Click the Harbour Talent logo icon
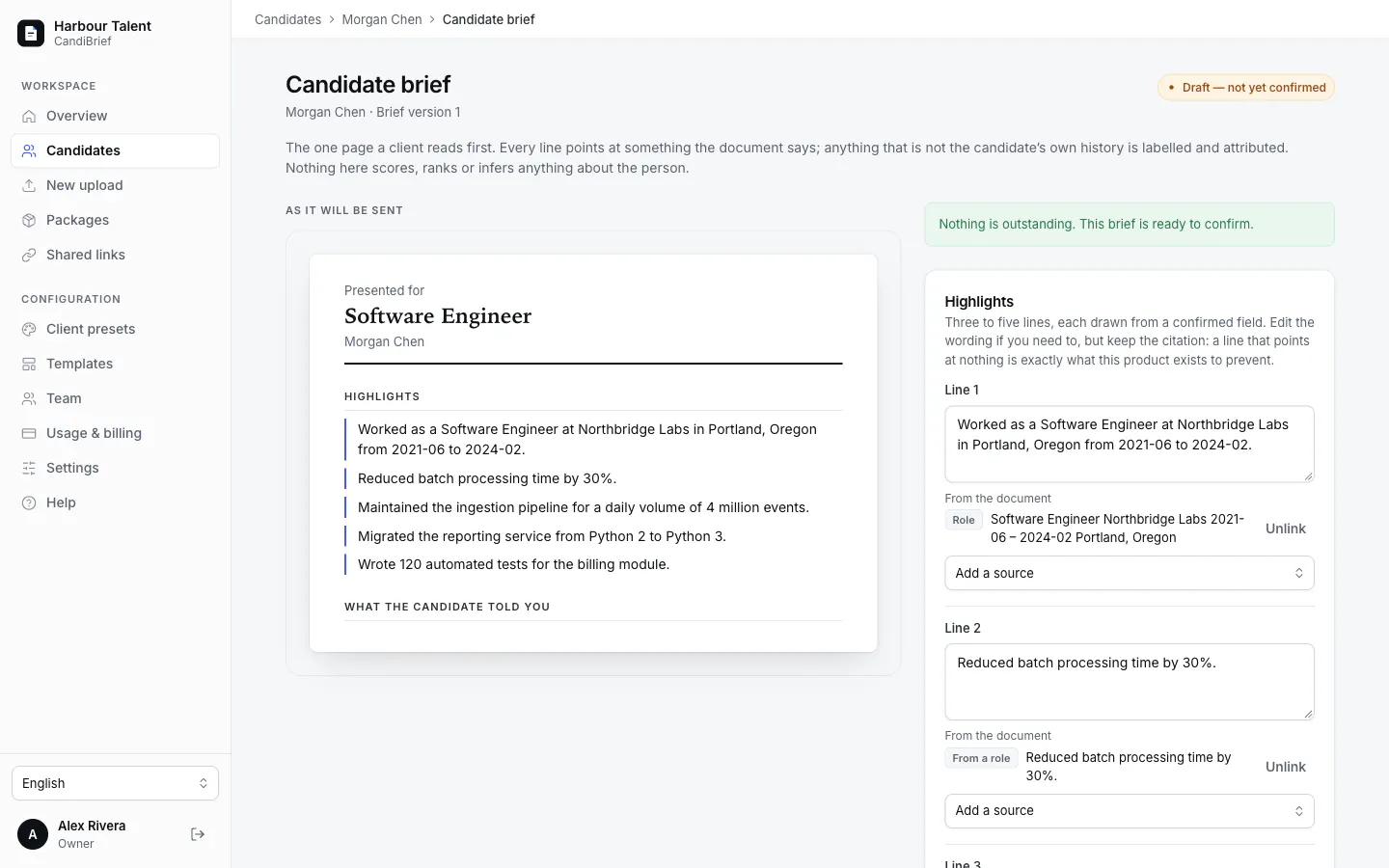This screenshot has width=1389, height=868. click(x=31, y=33)
